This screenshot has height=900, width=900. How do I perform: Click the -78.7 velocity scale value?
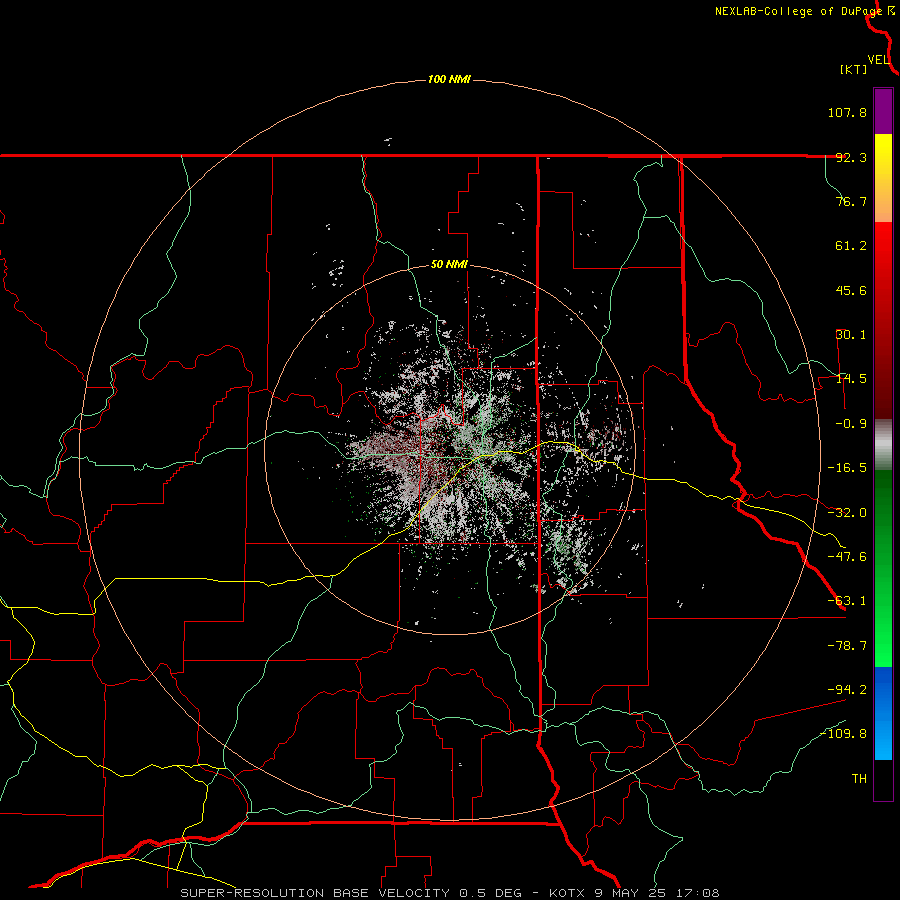(847, 646)
